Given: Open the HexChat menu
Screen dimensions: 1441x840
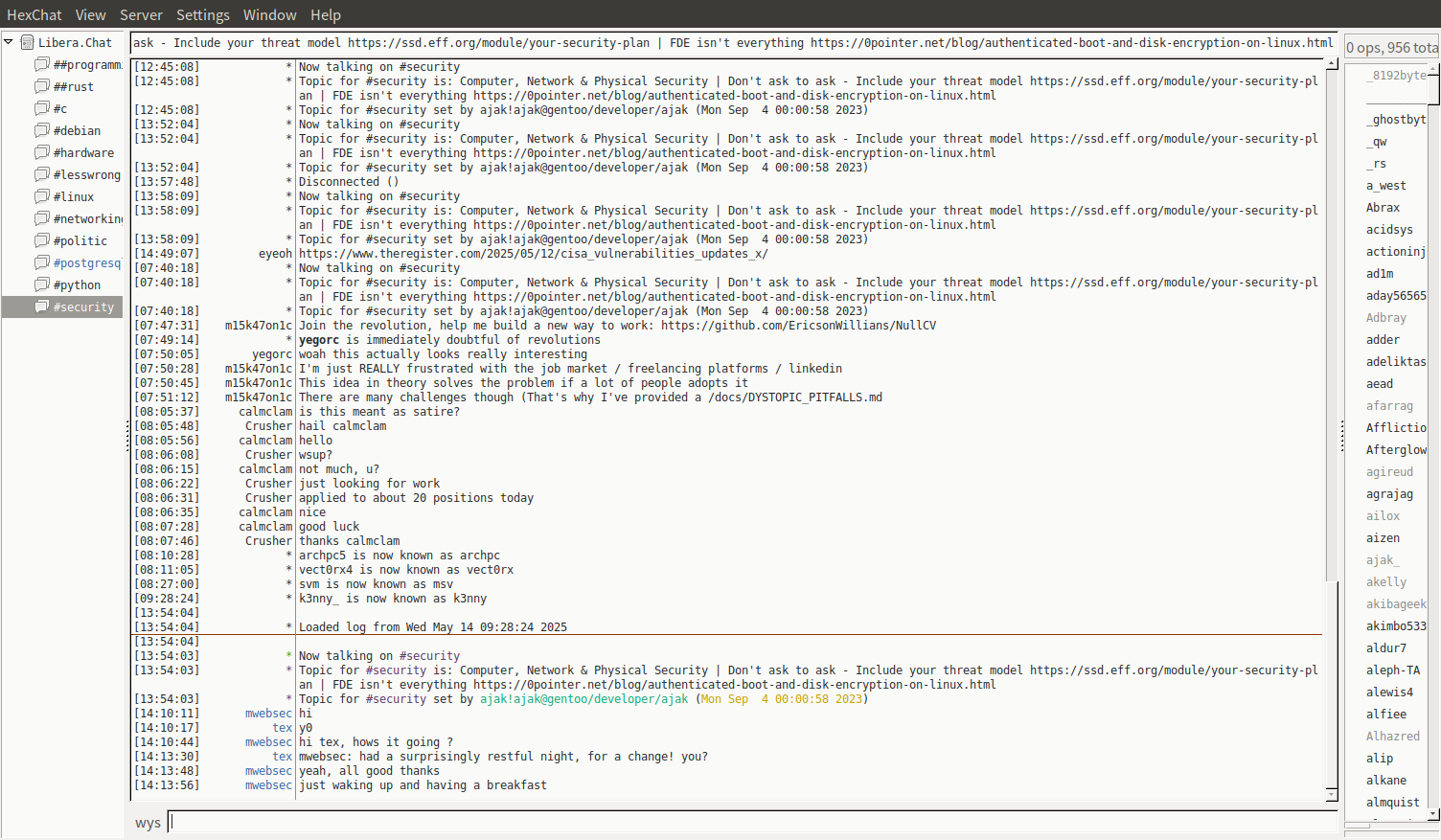Looking at the screenshot, I should (x=34, y=14).
